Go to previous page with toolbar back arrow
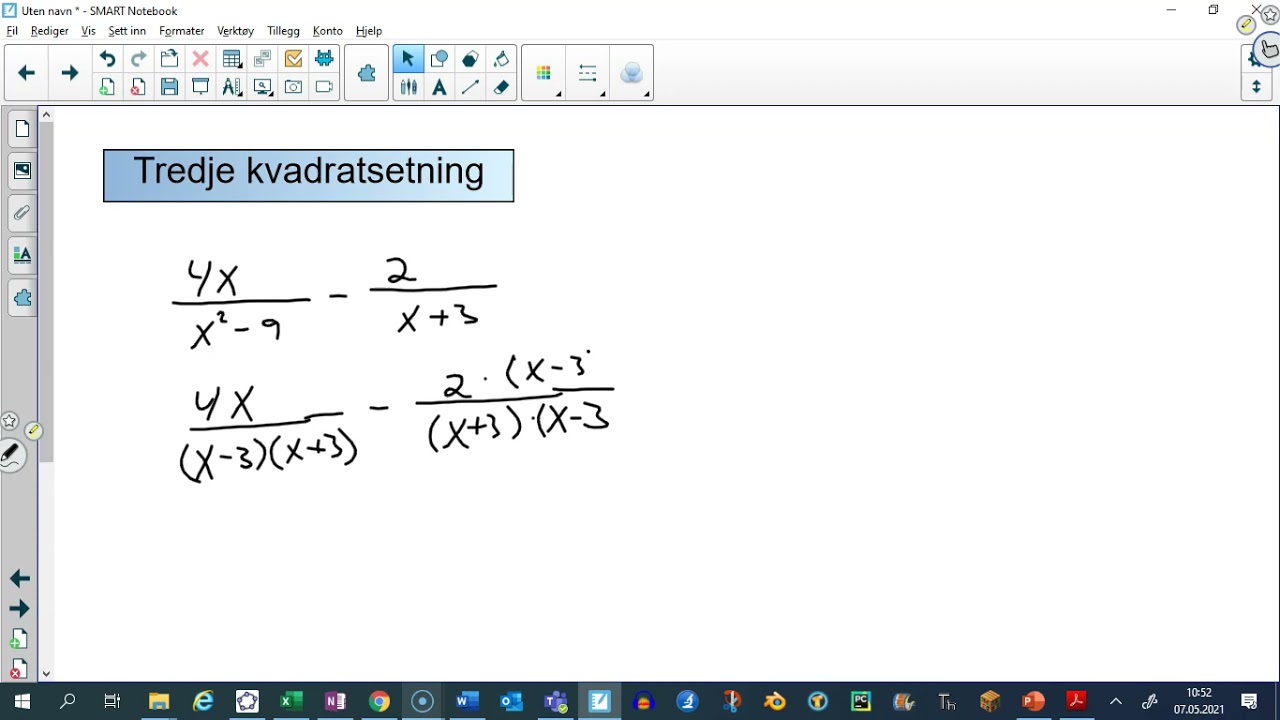Viewport: 1280px width, 720px height. 27,73
